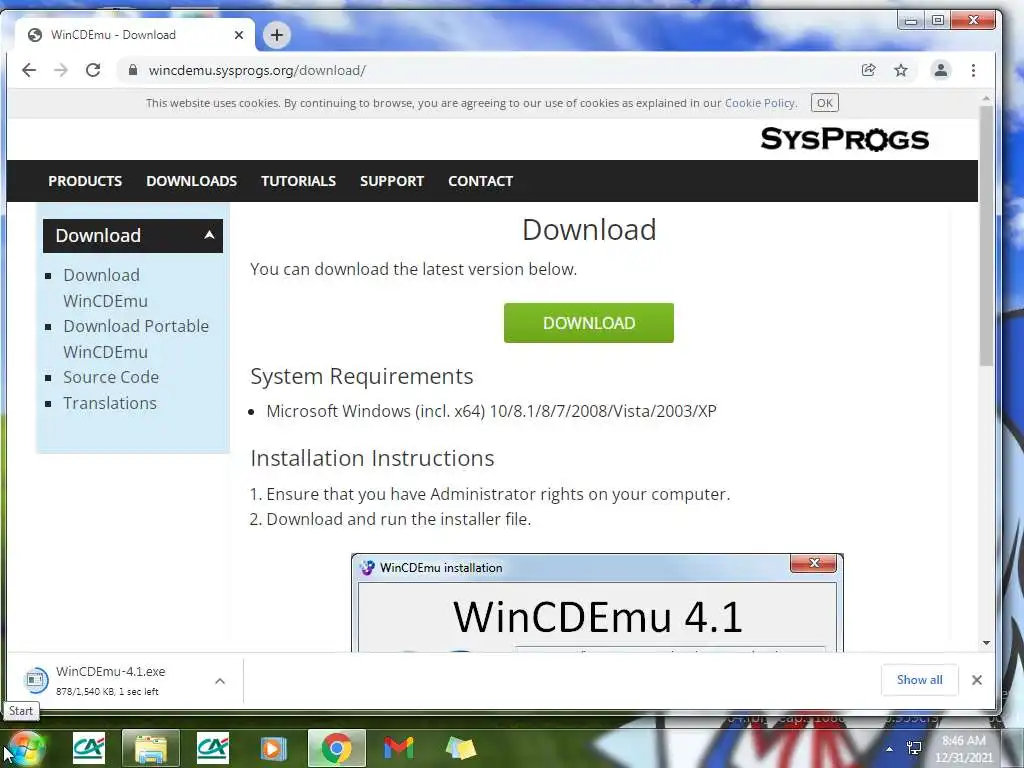Open the Chrome profile avatar
This screenshot has height=768, width=1024.
[x=940, y=70]
